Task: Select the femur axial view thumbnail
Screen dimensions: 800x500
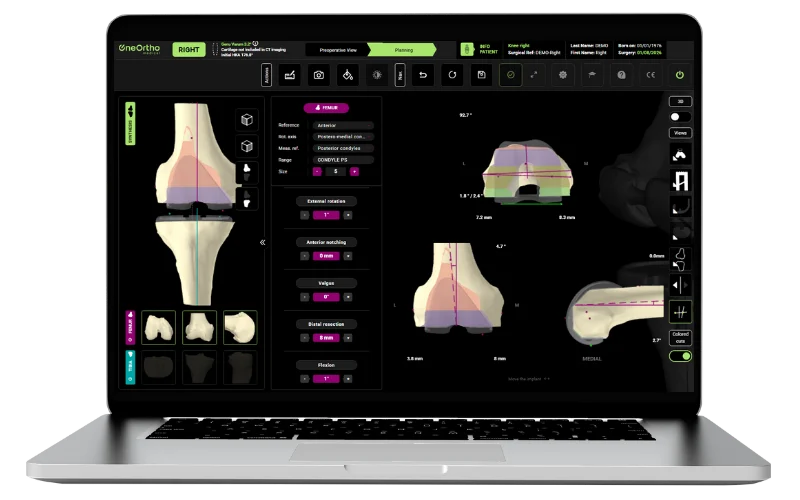Action: pyautogui.click(x=159, y=328)
